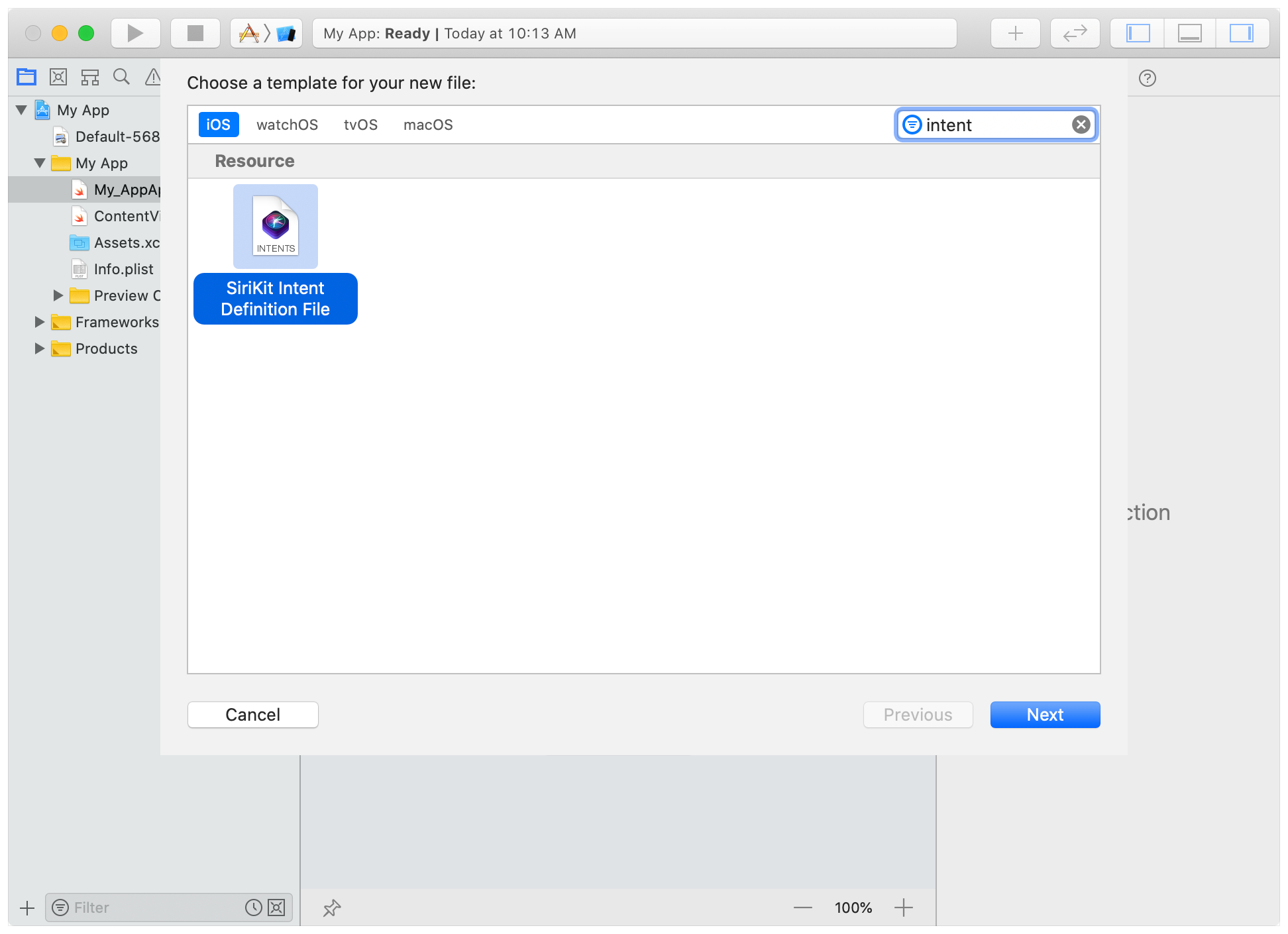Click the search field clear button
This screenshot has height=934, width=1288.
point(1079,124)
